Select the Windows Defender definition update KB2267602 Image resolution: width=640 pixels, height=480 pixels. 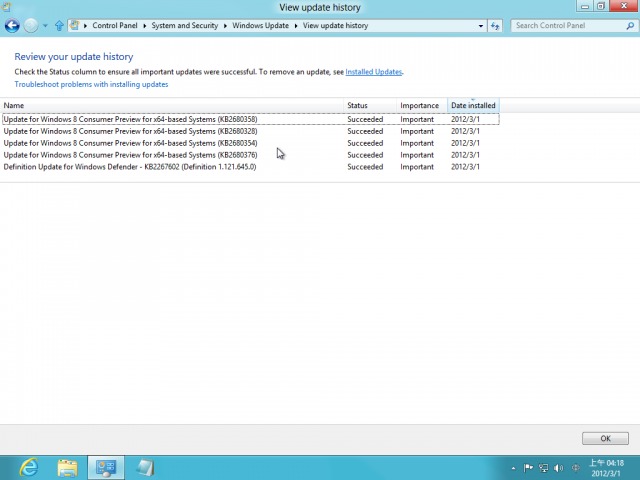point(251,167)
